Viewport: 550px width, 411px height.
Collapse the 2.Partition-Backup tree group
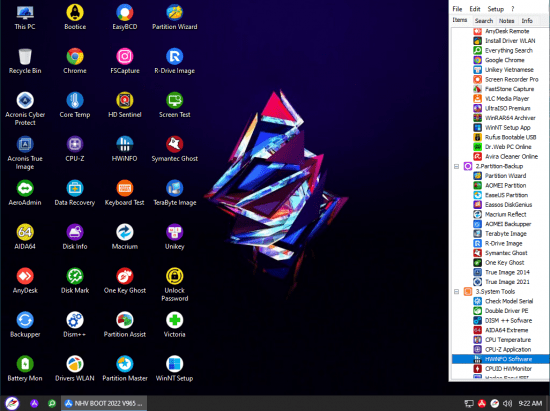click(456, 166)
